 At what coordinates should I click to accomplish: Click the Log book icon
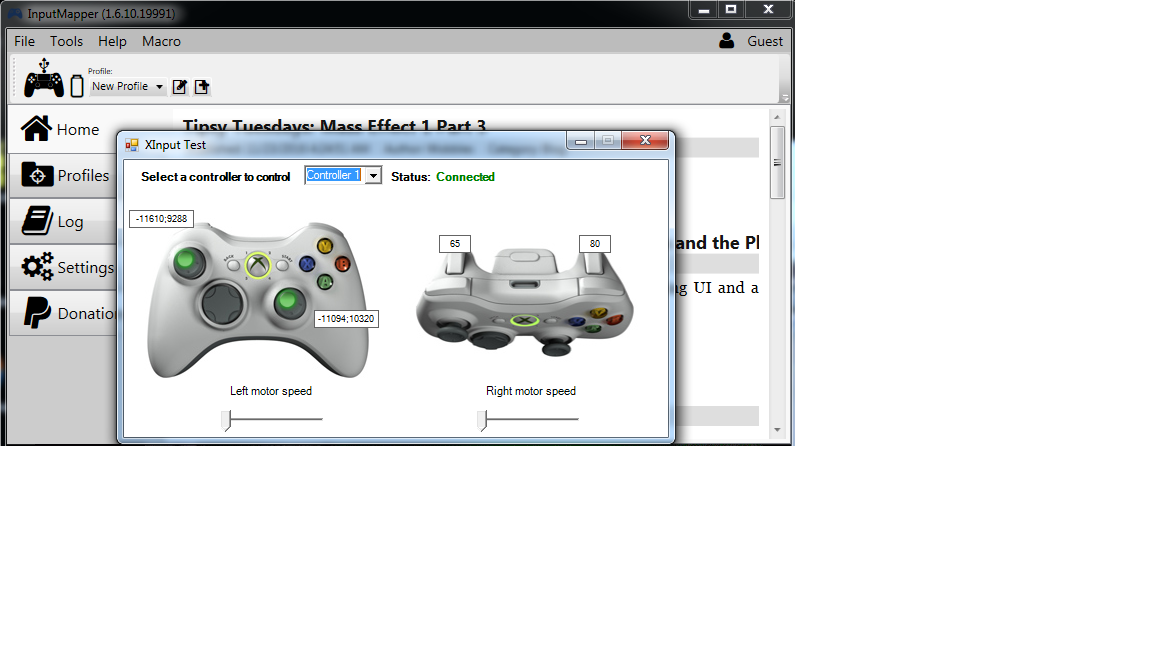click(37, 220)
